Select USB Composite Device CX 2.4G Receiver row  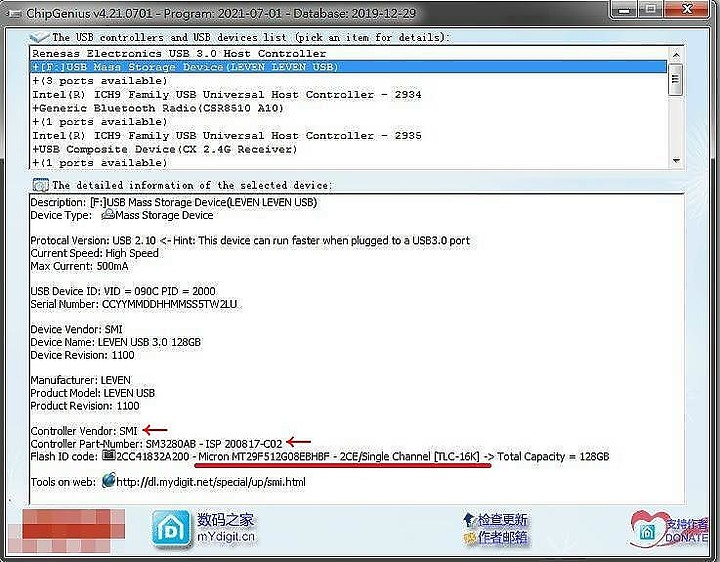[348, 149]
